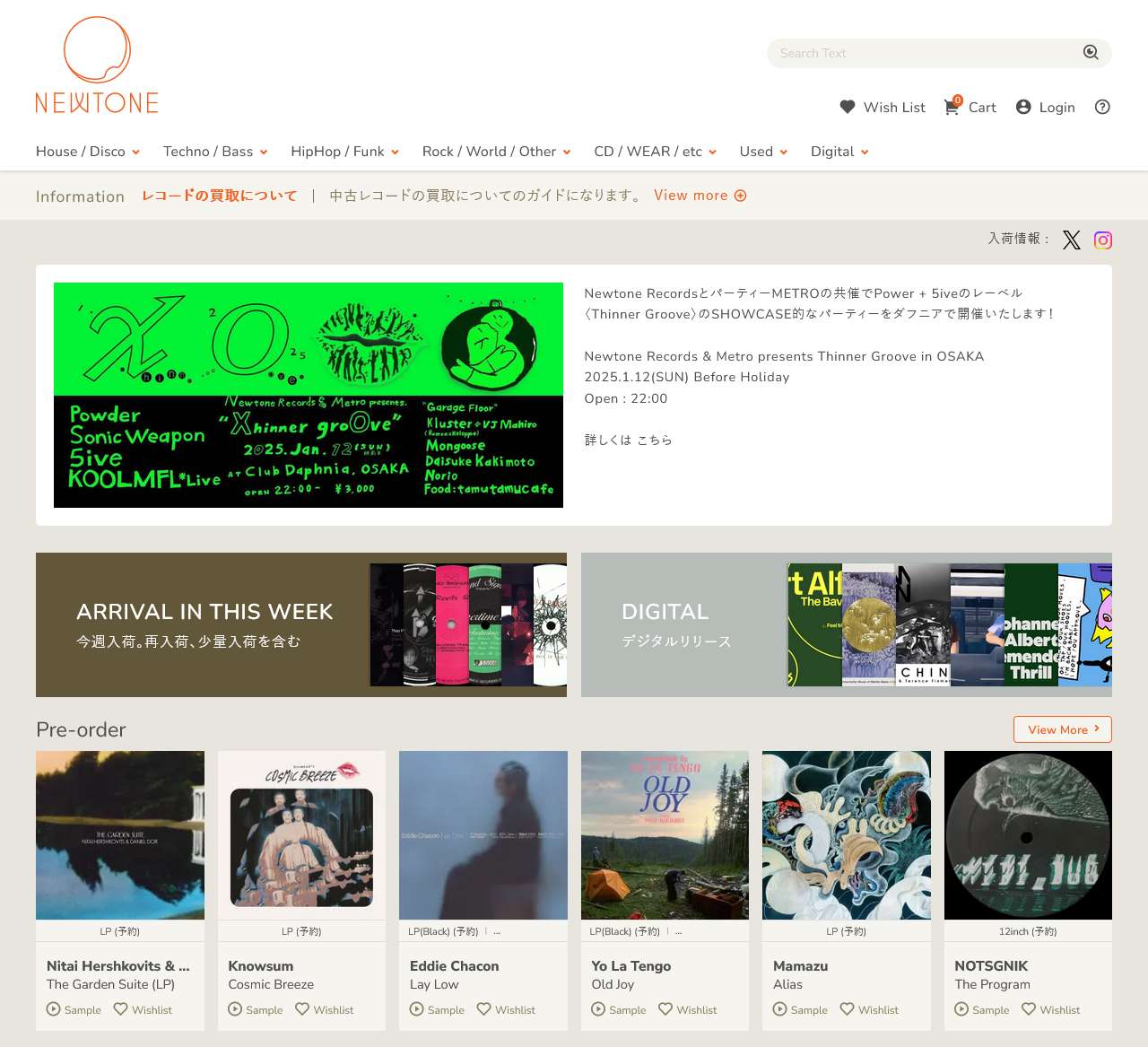The height and width of the screenshot is (1047, 1148).
Task: Click the Nitai Hershkovits artist name
Action: pyautogui.click(x=118, y=965)
